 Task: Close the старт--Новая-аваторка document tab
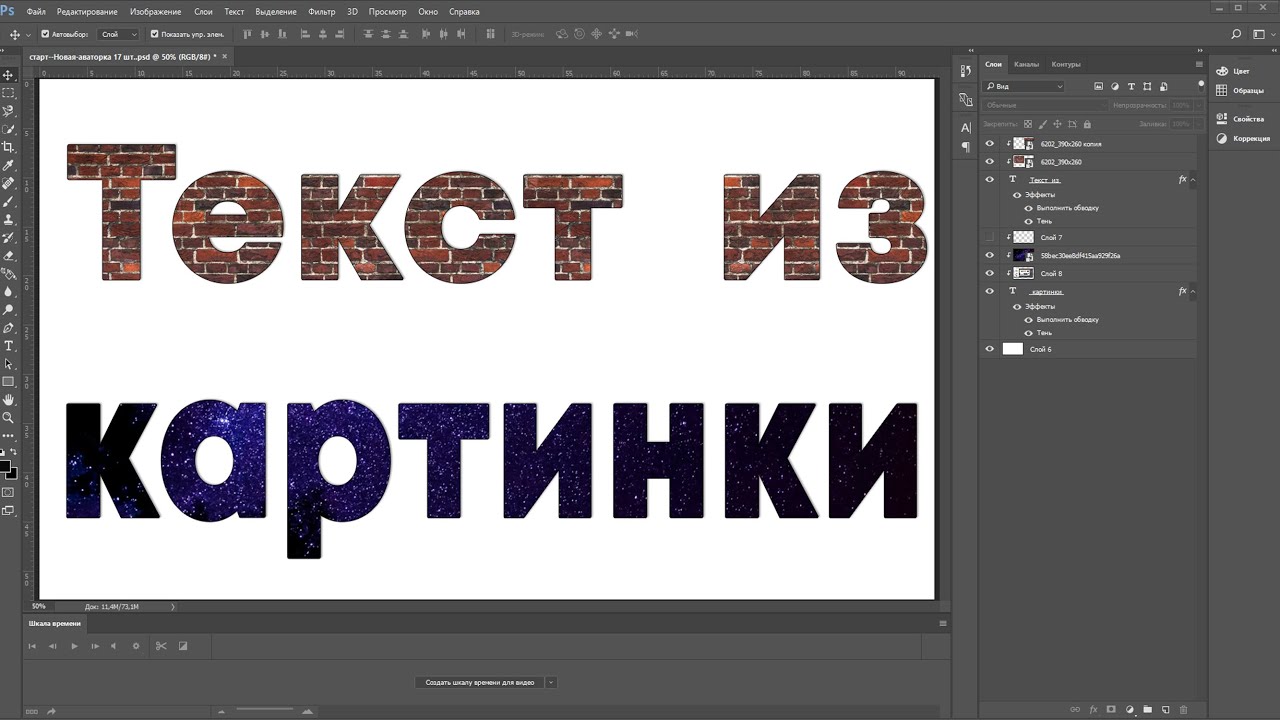point(225,57)
